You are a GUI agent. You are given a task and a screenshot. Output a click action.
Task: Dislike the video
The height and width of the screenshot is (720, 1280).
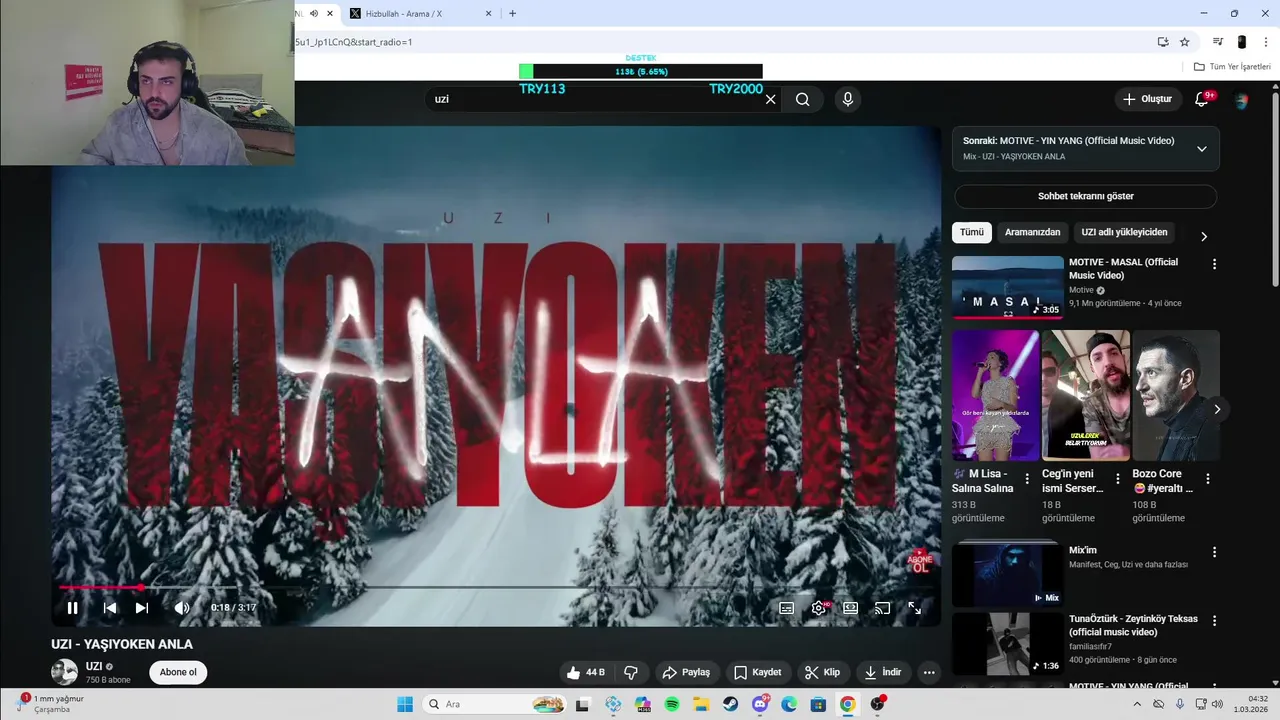click(x=631, y=672)
